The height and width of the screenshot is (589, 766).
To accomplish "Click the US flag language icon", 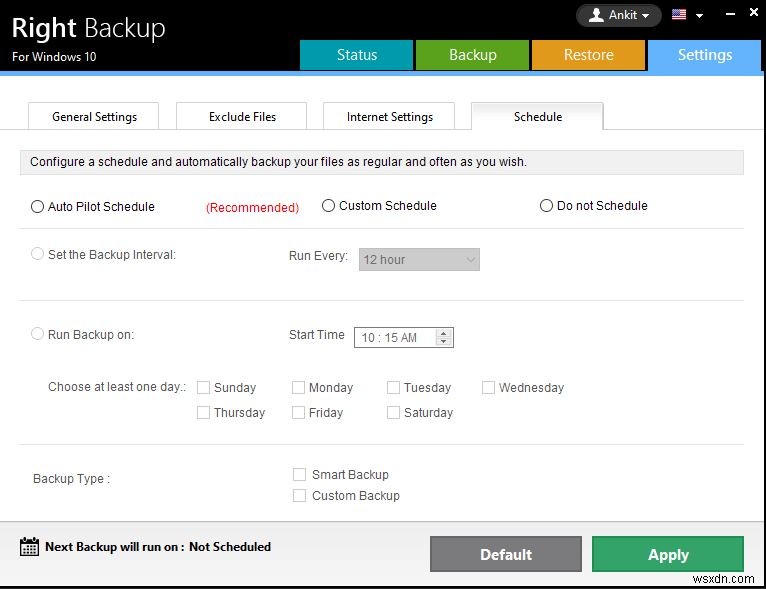I will pos(679,15).
